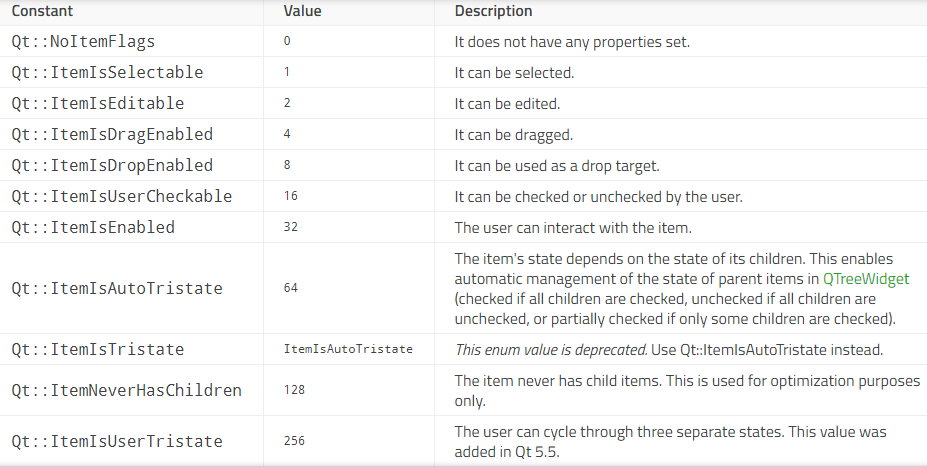This screenshot has height=467, width=927.
Task: Click Qt::ItemIsUserCheckable constant name
Action: 121,197
